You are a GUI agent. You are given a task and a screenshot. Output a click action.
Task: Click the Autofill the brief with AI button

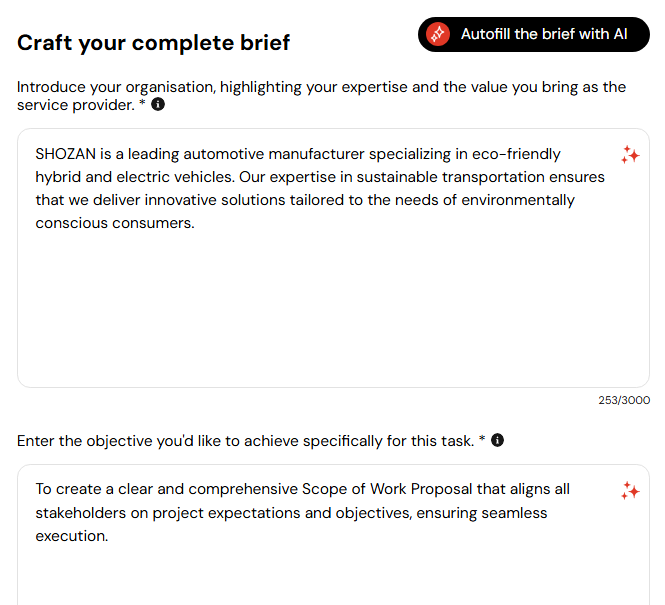click(x=534, y=34)
